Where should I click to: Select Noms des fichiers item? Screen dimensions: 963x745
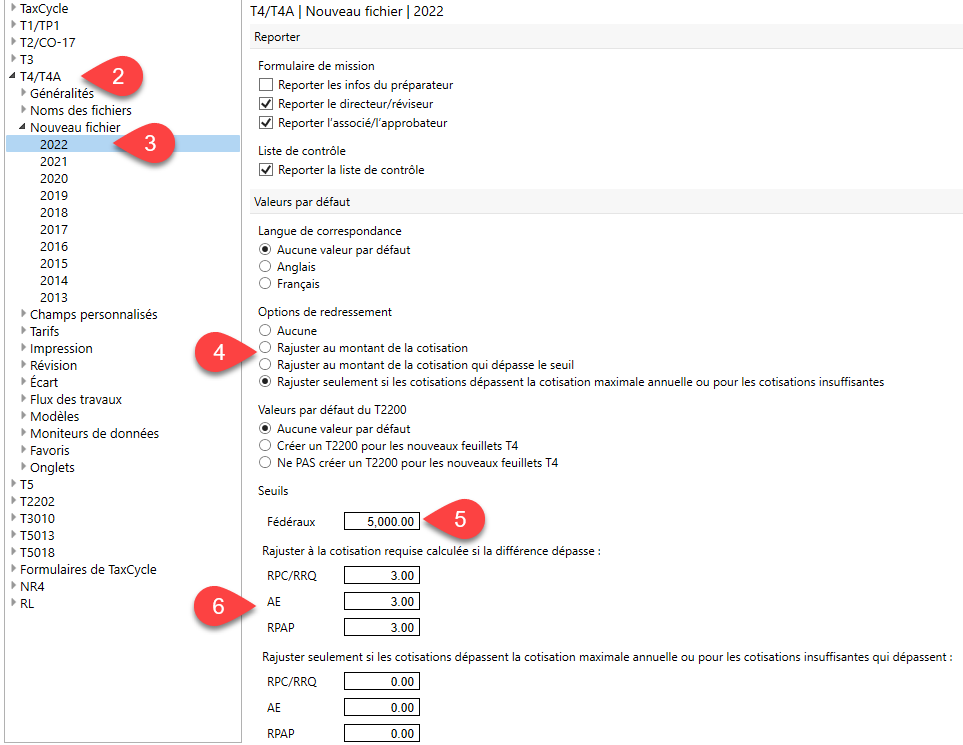click(x=80, y=110)
